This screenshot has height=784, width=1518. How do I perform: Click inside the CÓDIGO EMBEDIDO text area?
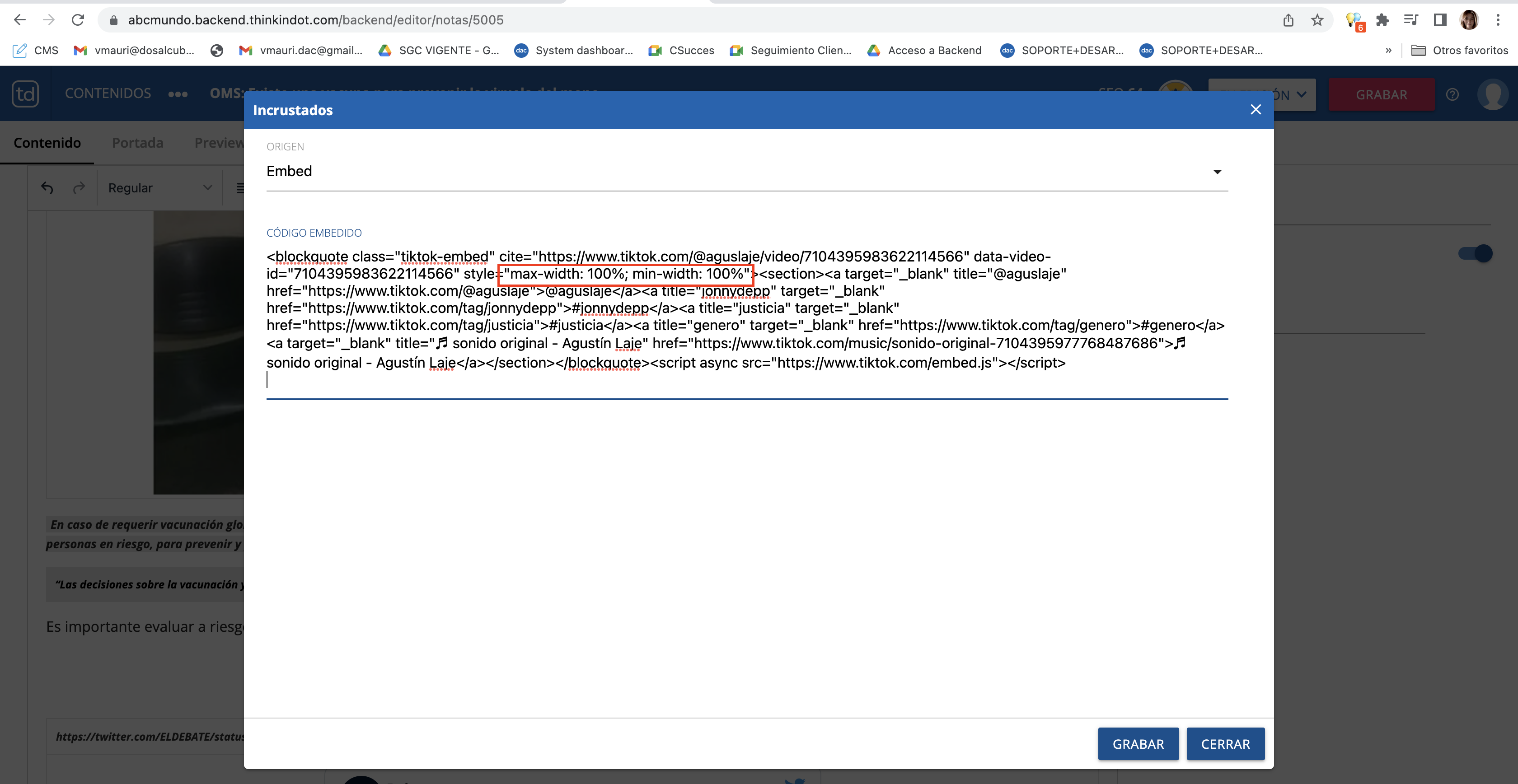coord(747,321)
